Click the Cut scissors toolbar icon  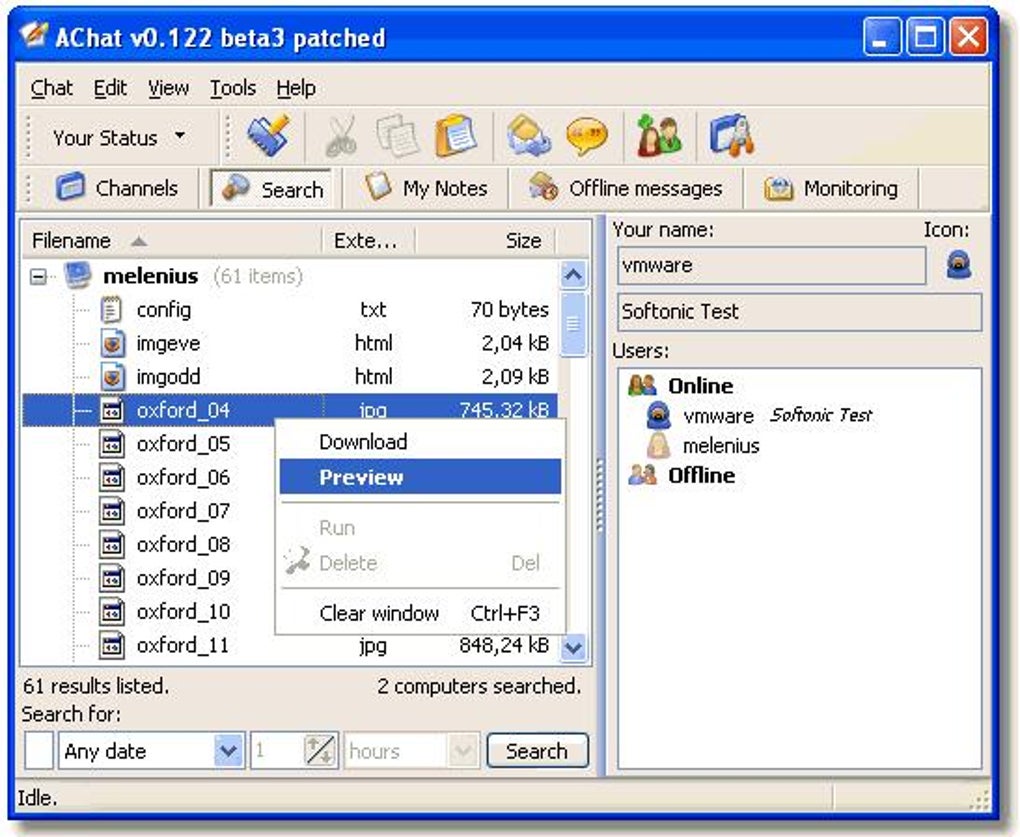tap(341, 136)
